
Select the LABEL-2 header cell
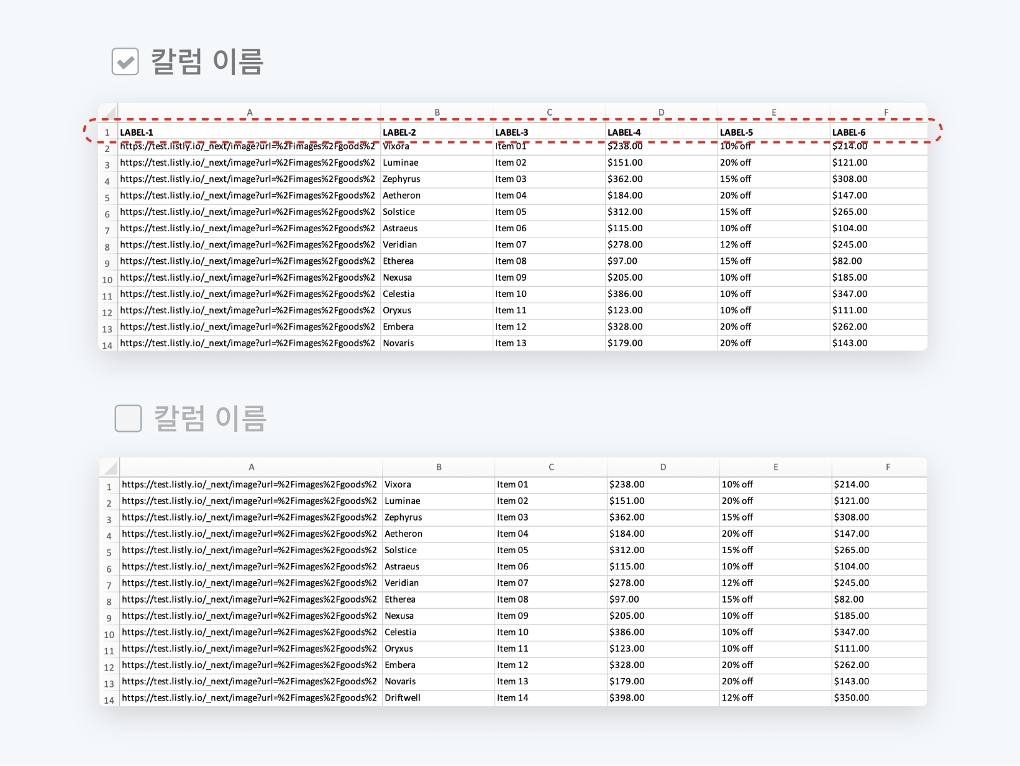tap(436, 132)
